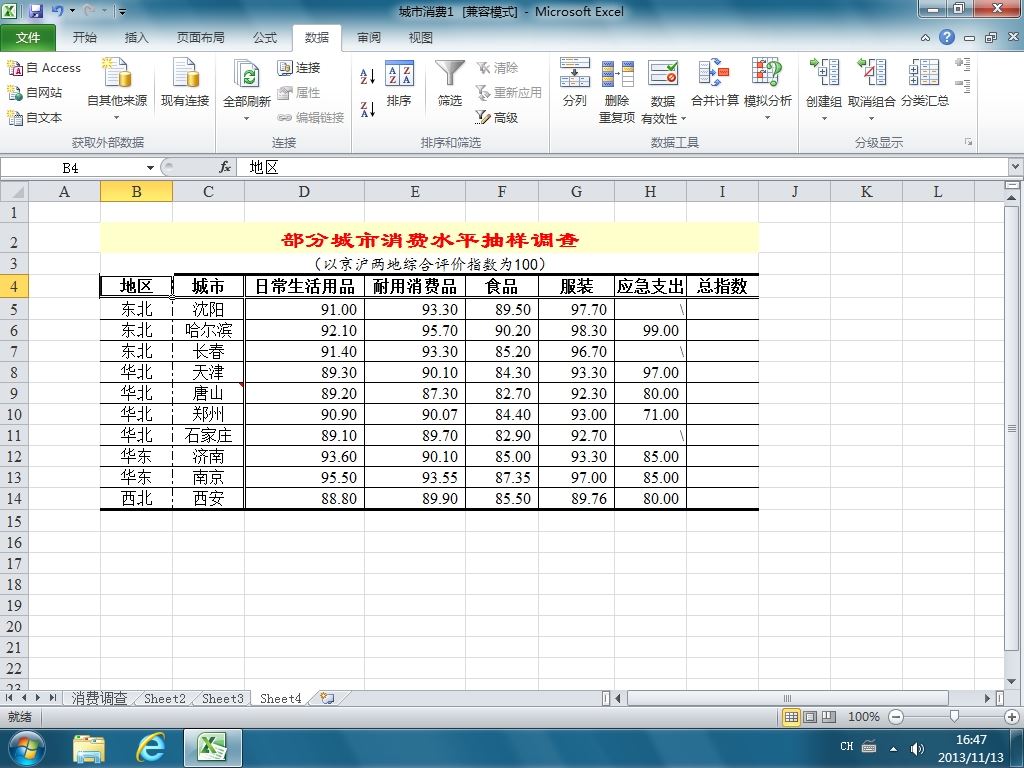Open consolidate (合并计算)
The width and height of the screenshot is (1024, 768).
click(x=714, y=82)
